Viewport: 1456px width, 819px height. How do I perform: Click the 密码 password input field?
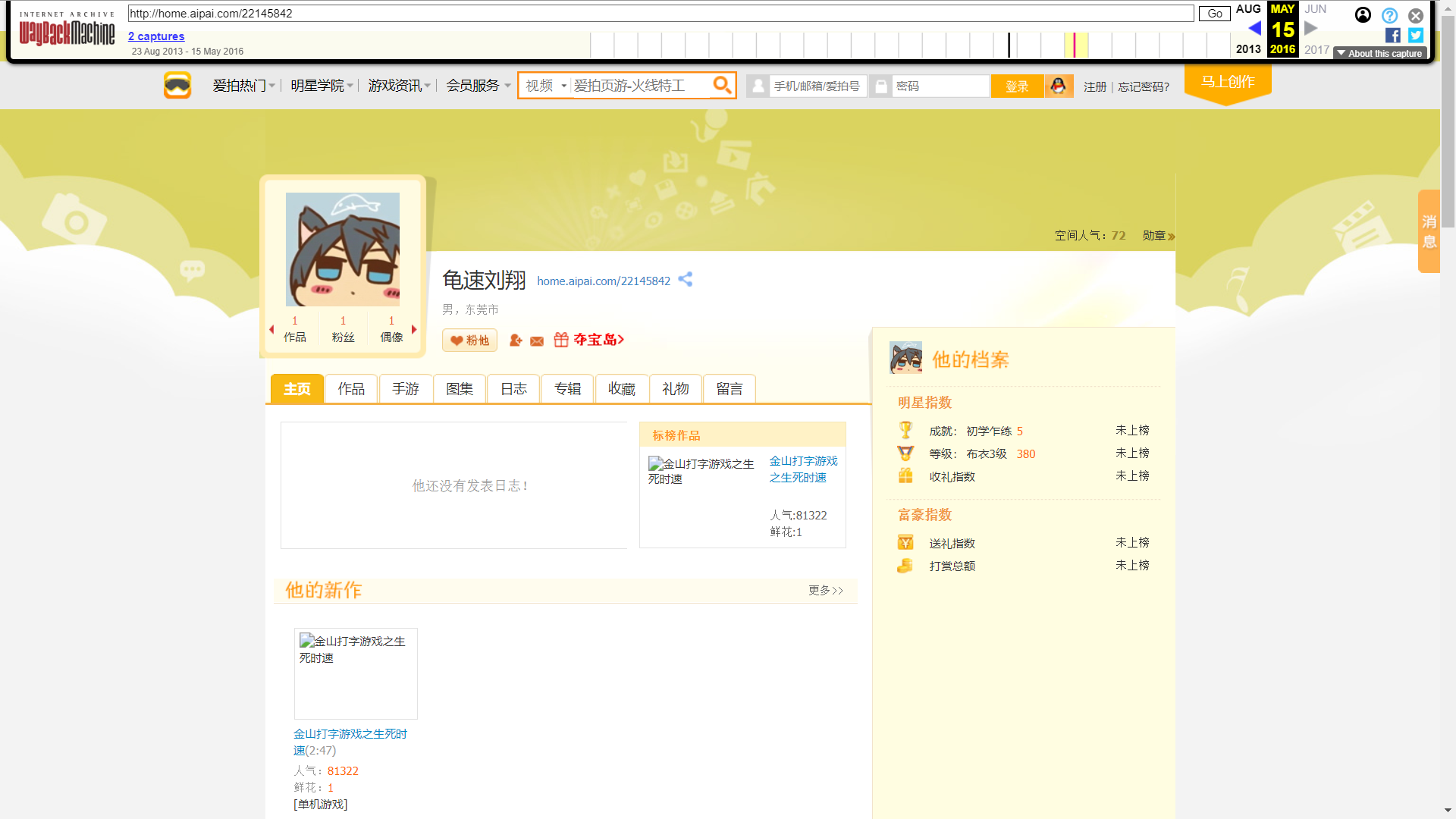[940, 86]
